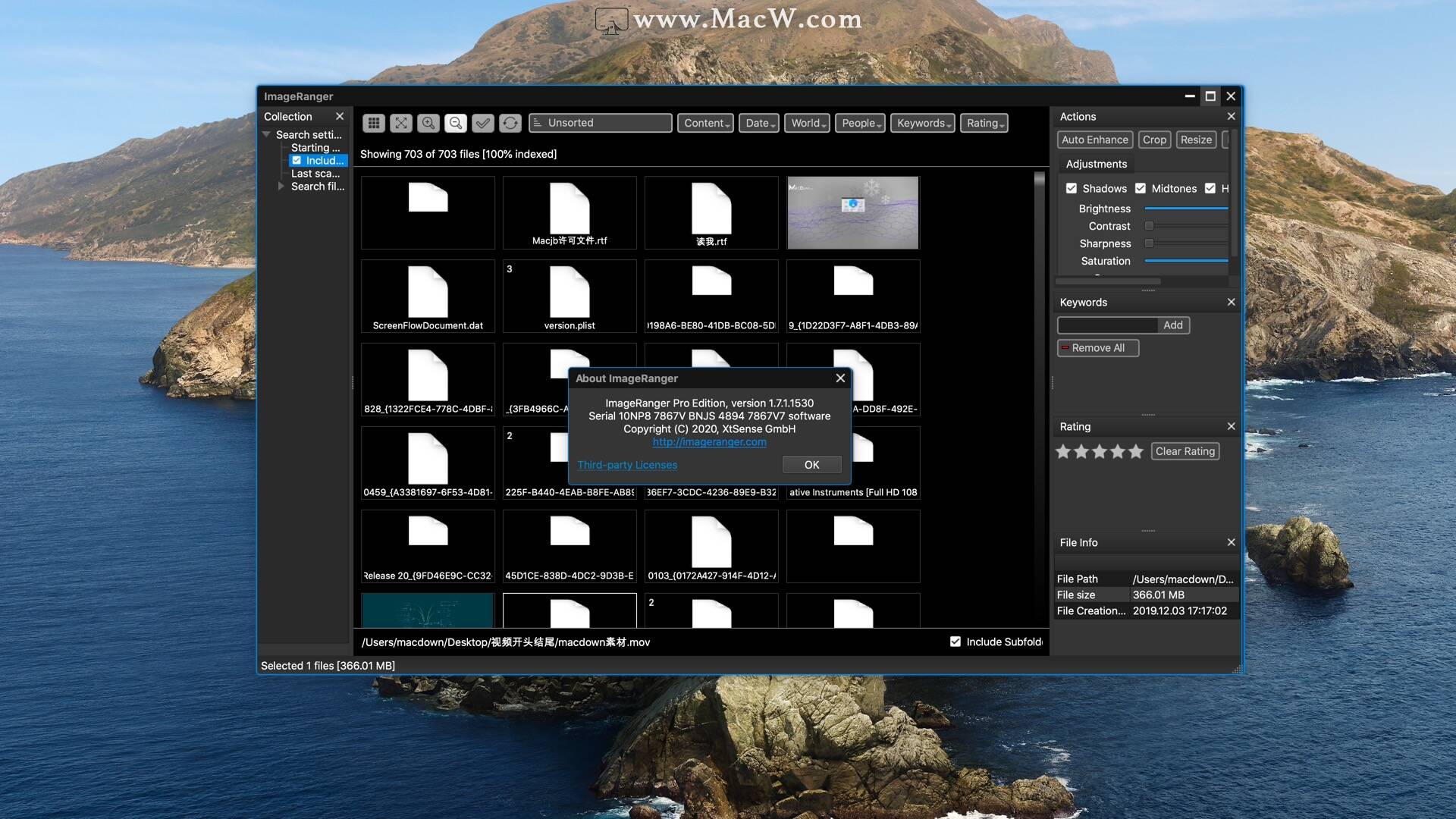Click the Resize button

click(1196, 140)
